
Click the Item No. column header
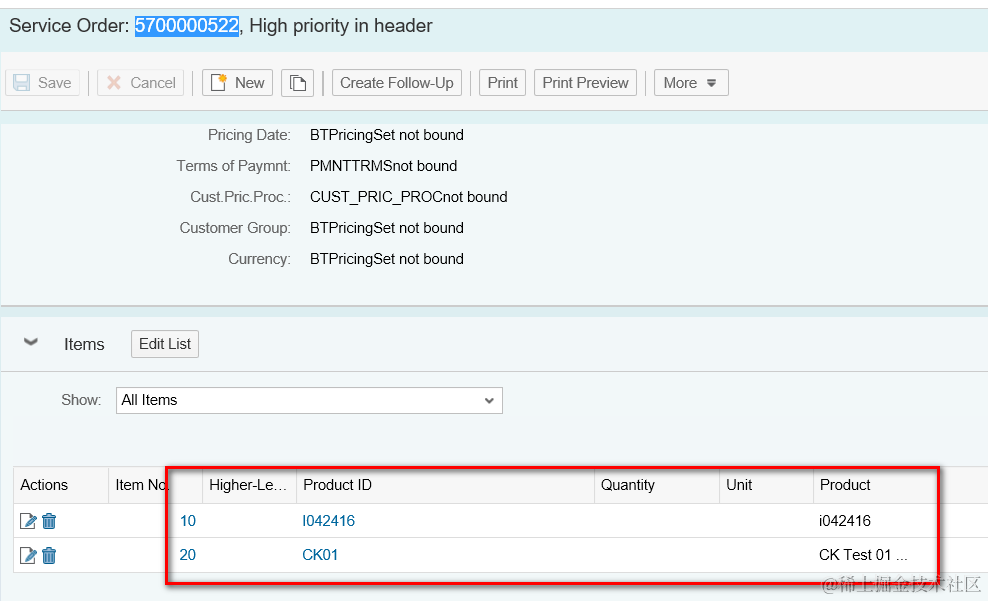pyautogui.click(x=155, y=485)
